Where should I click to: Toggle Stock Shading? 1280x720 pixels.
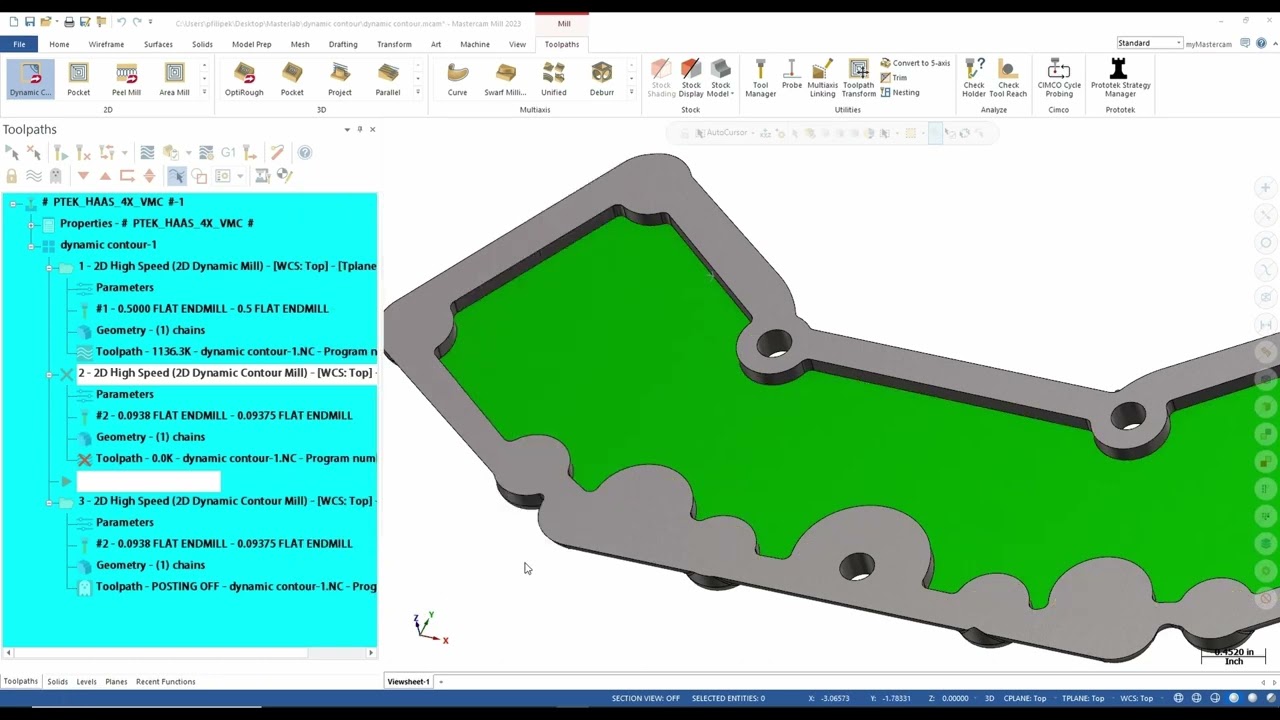point(661,79)
